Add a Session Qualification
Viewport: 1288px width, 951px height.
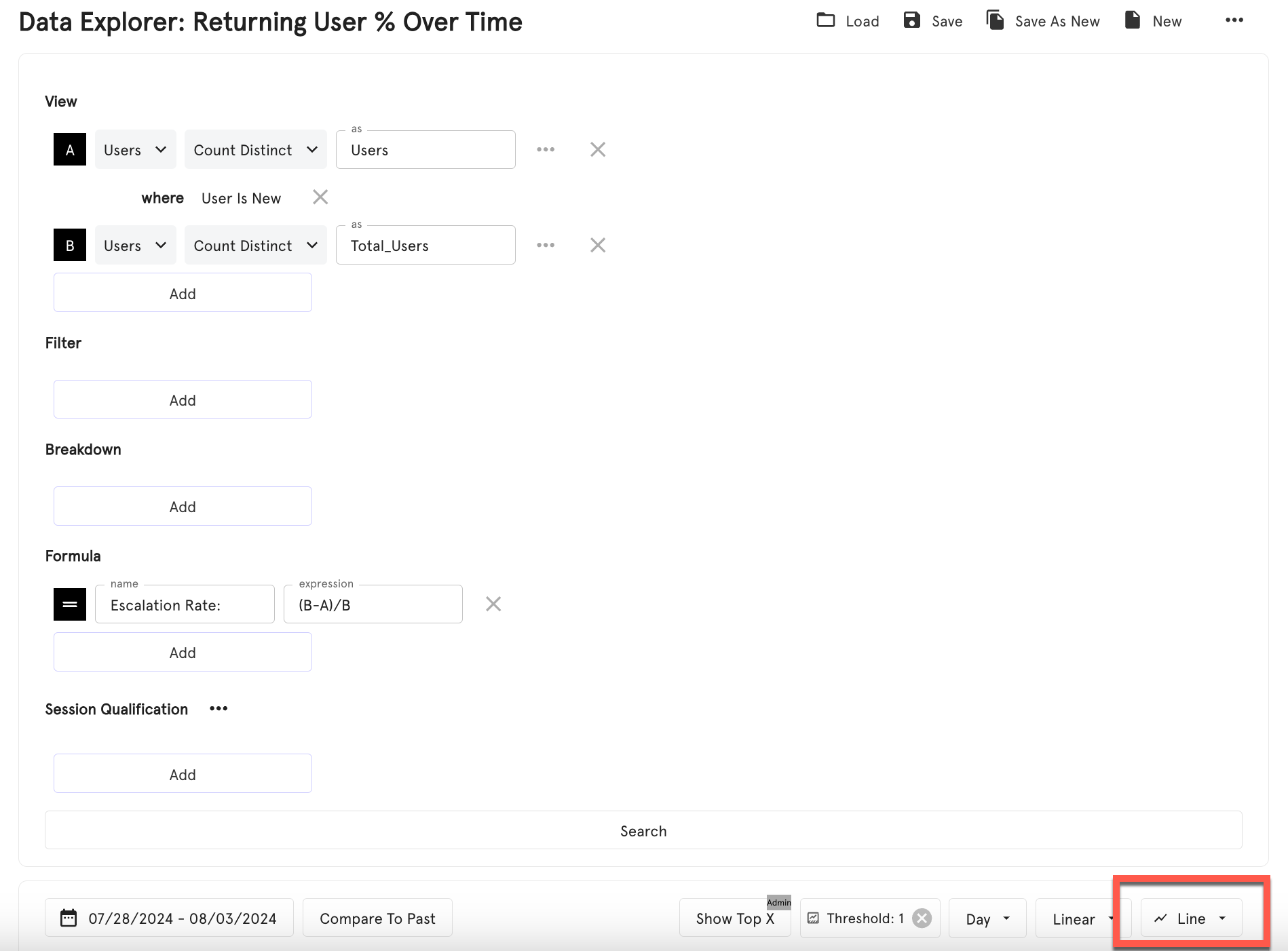click(x=183, y=774)
